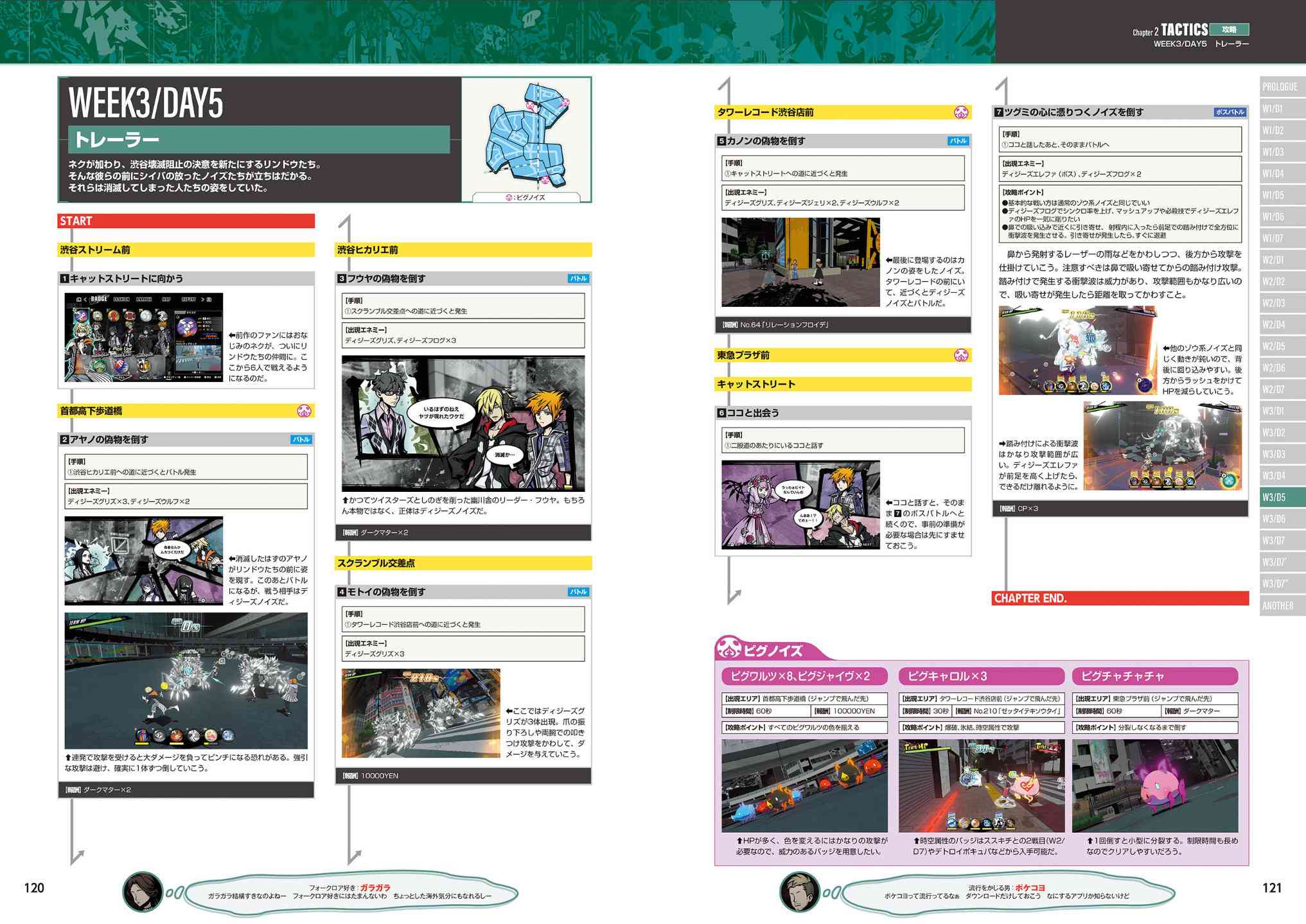
Task: Click the ピグチャチャチャ pink heading
Action: (x=1154, y=676)
